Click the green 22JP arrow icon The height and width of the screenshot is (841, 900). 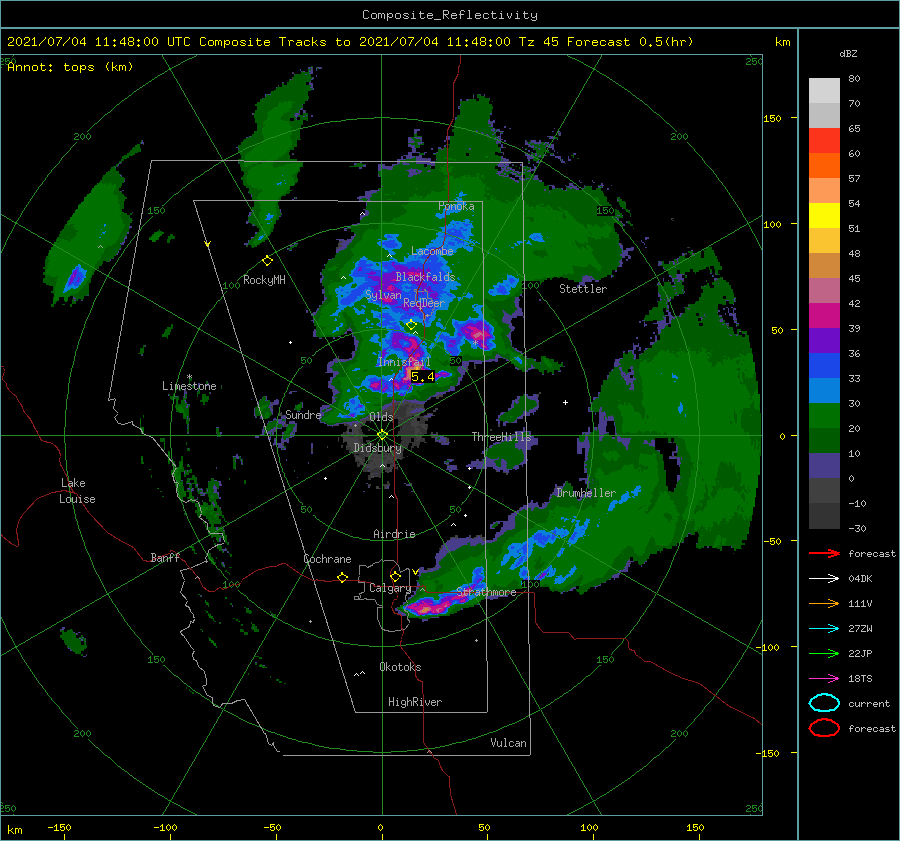(x=824, y=653)
